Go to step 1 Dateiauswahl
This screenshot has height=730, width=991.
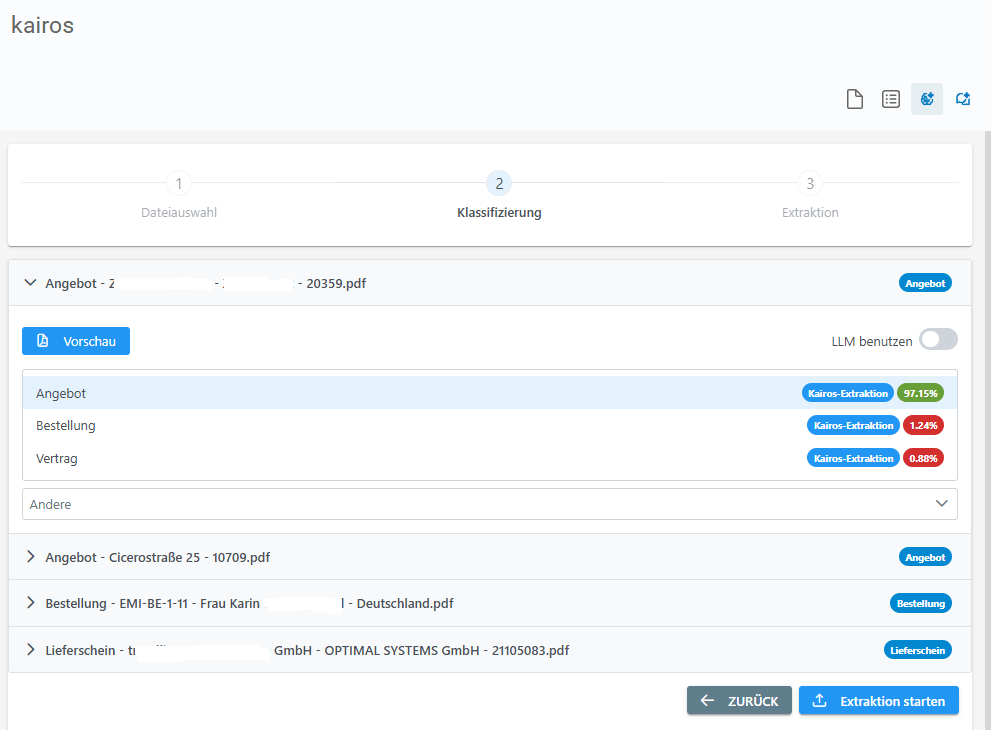(x=178, y=184)
